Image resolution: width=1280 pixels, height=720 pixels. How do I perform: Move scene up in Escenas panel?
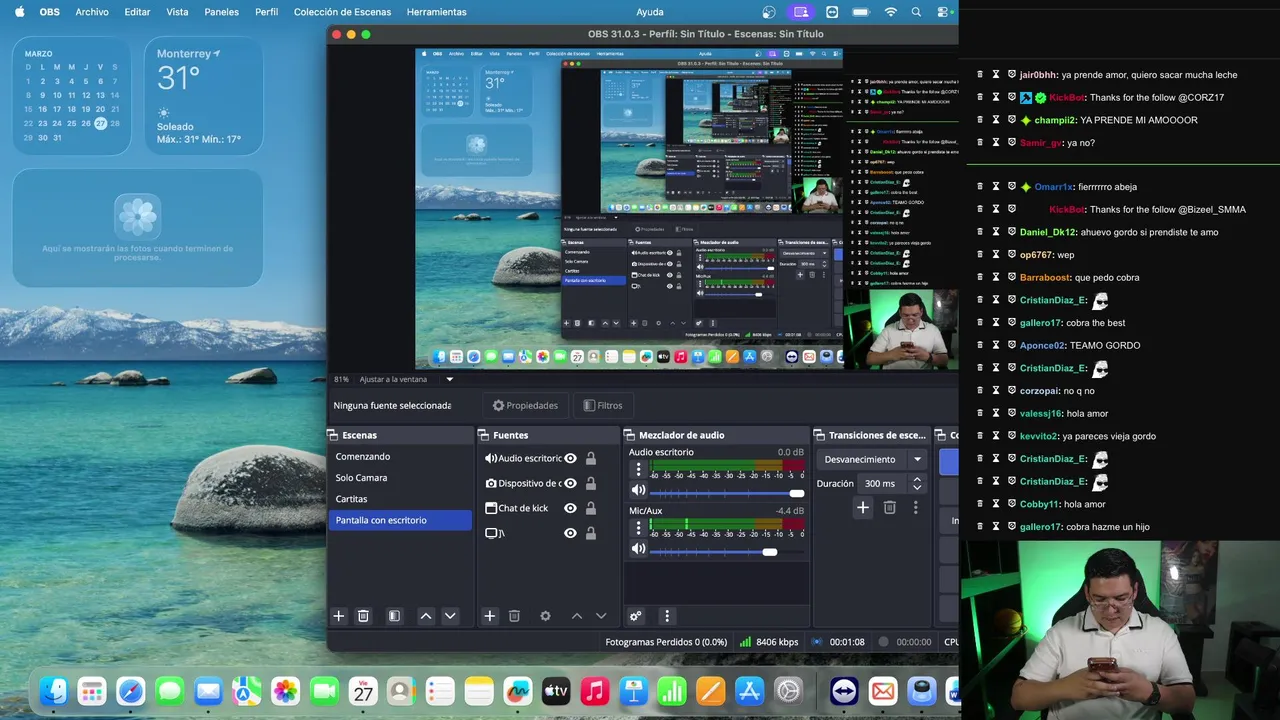click(x=426, y=616)
